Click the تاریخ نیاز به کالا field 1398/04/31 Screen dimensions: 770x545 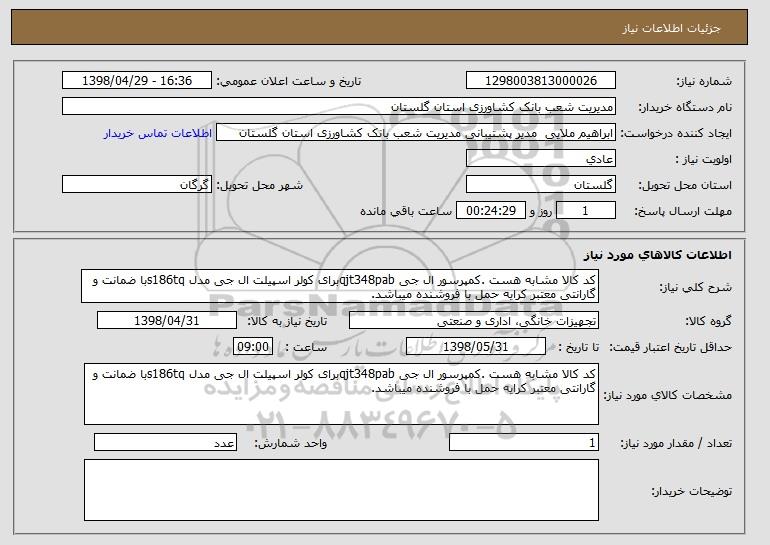(167, 321)
